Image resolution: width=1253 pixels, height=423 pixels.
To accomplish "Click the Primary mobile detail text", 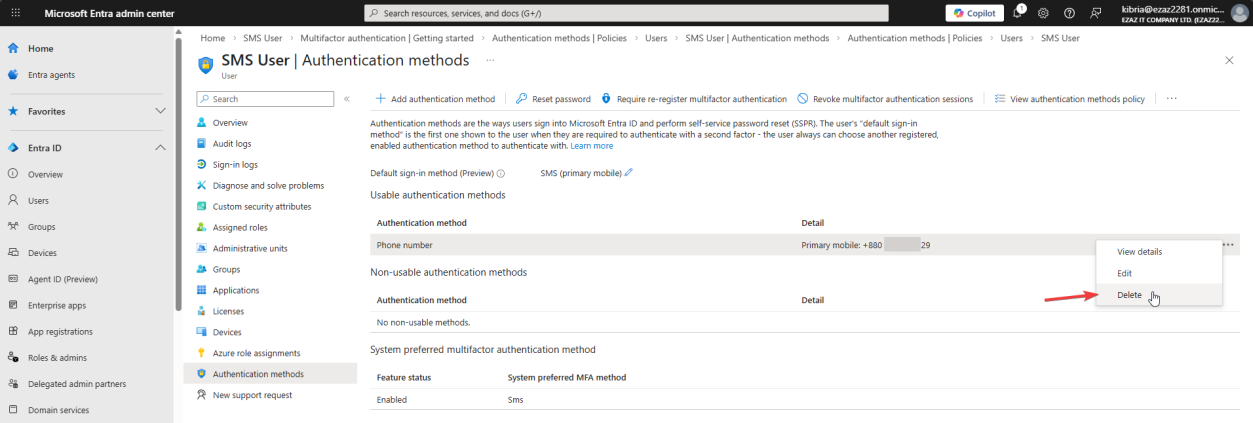I will tap(866, 244).
